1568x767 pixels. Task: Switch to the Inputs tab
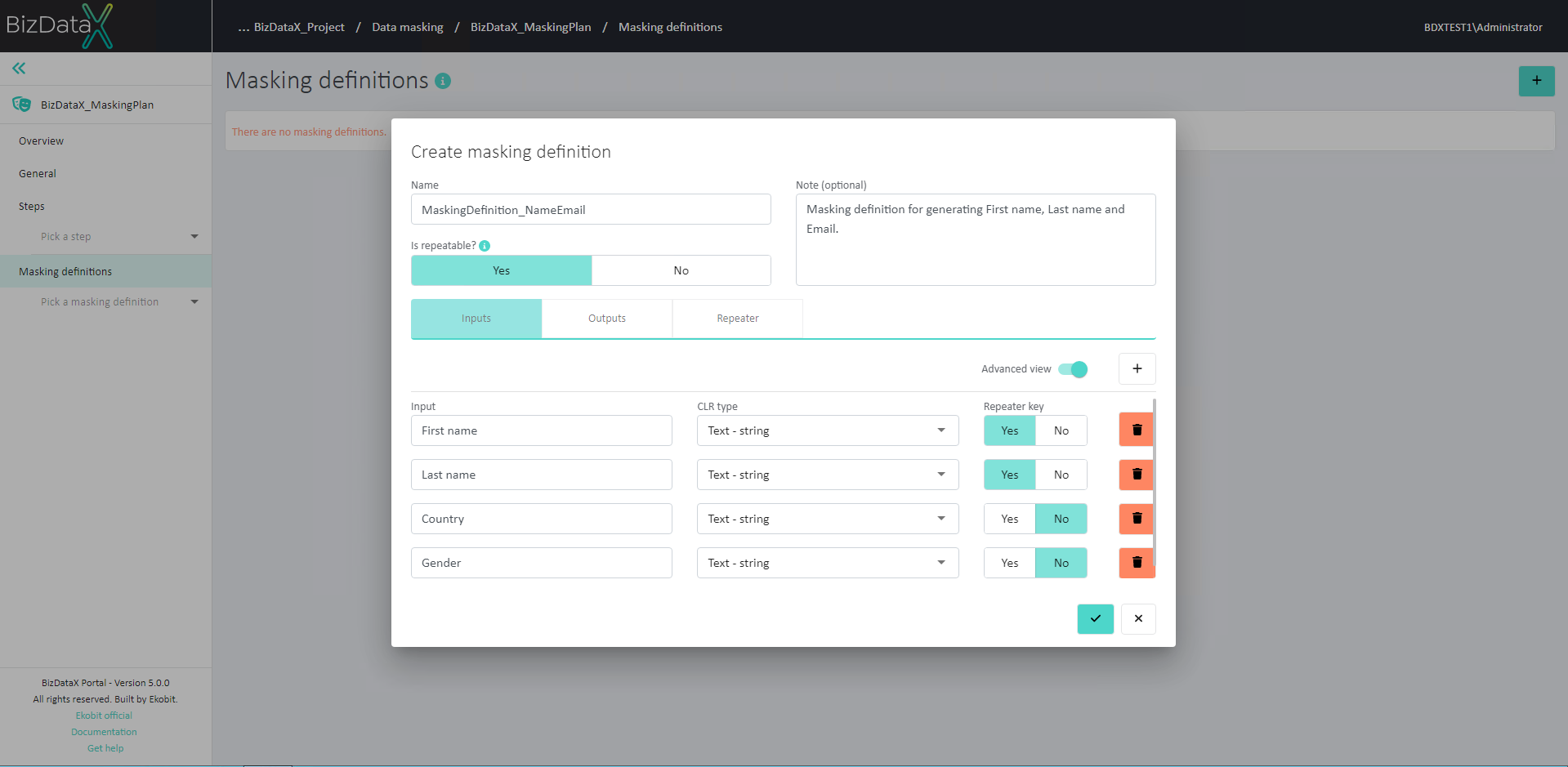pyautogui.click(x=476, y=319)
